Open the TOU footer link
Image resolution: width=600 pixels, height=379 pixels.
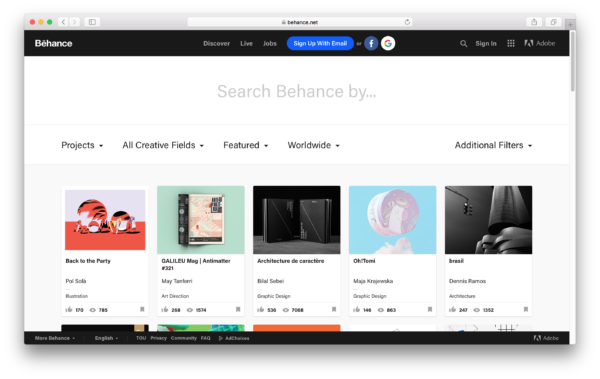[x=141, y=338]
